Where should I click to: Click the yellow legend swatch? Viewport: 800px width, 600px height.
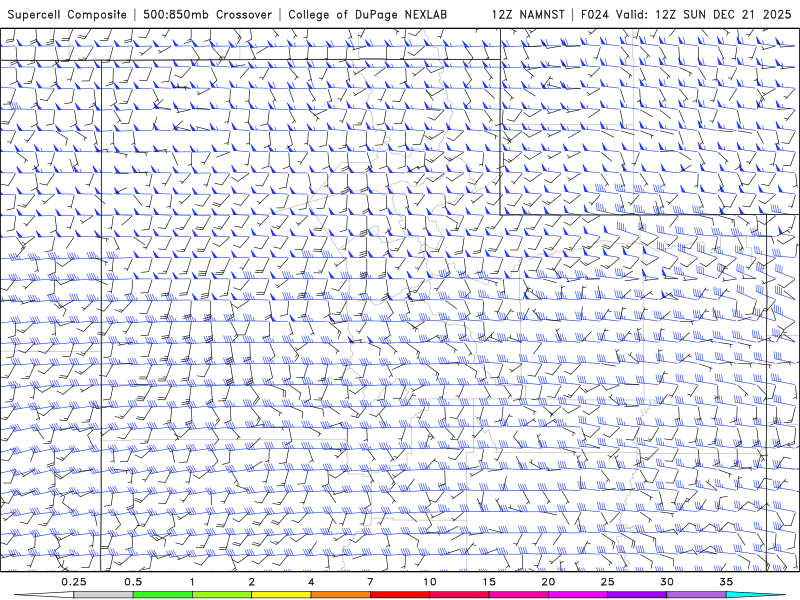[x=281, y=595]
